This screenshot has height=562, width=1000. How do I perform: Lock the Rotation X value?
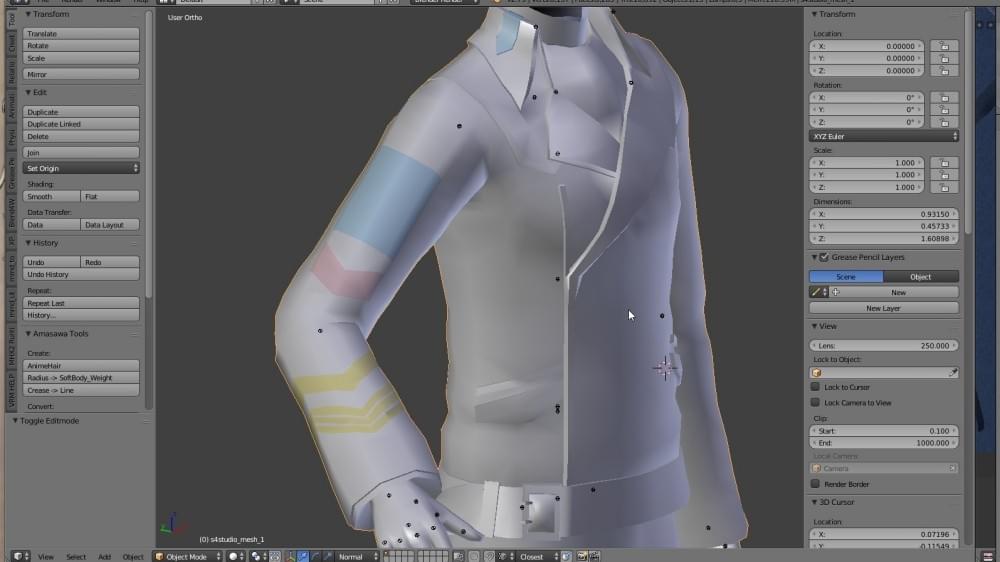945,98
